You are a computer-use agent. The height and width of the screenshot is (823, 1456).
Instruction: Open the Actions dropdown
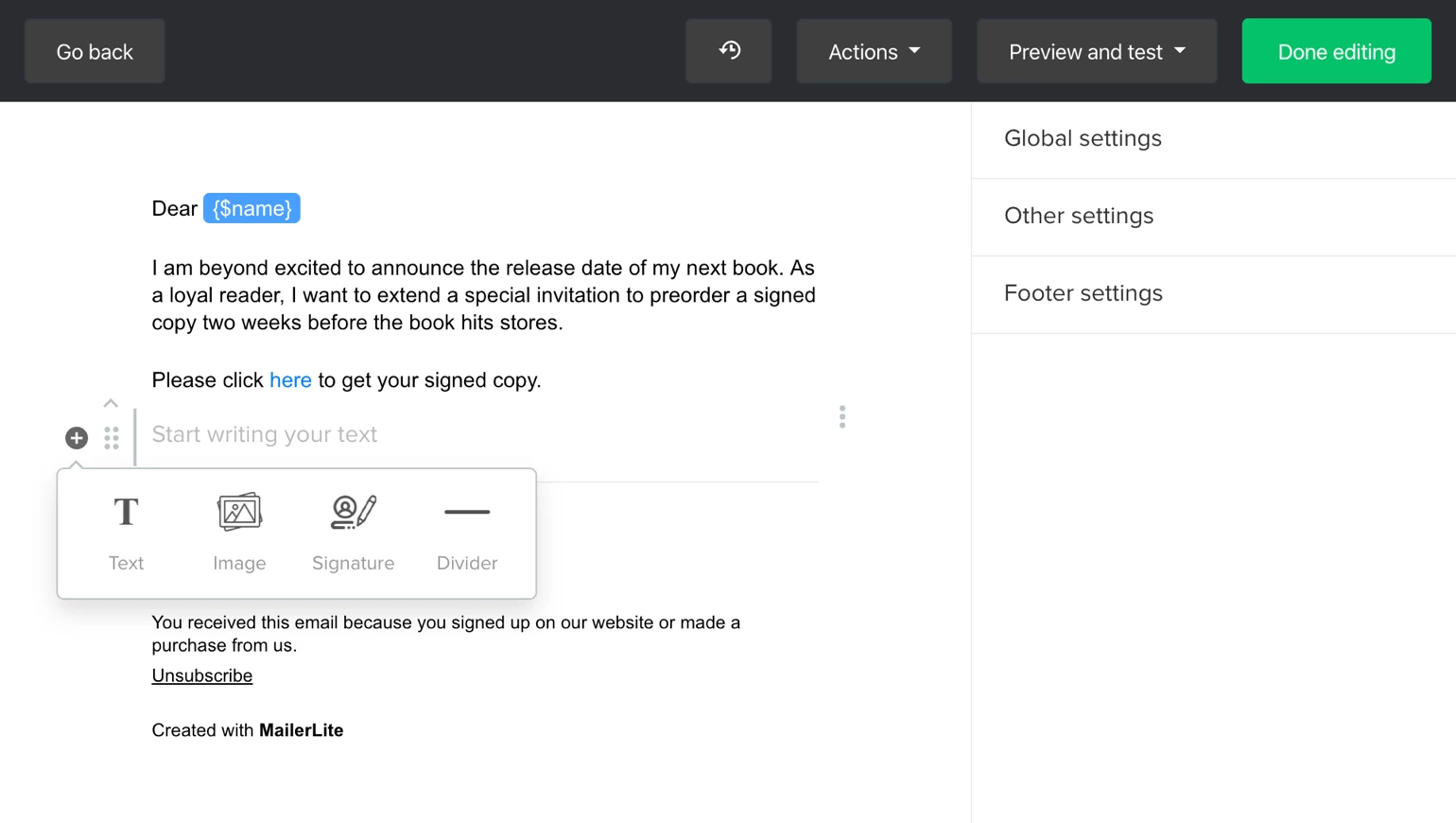pyautogui.click(x=874, y=52)
